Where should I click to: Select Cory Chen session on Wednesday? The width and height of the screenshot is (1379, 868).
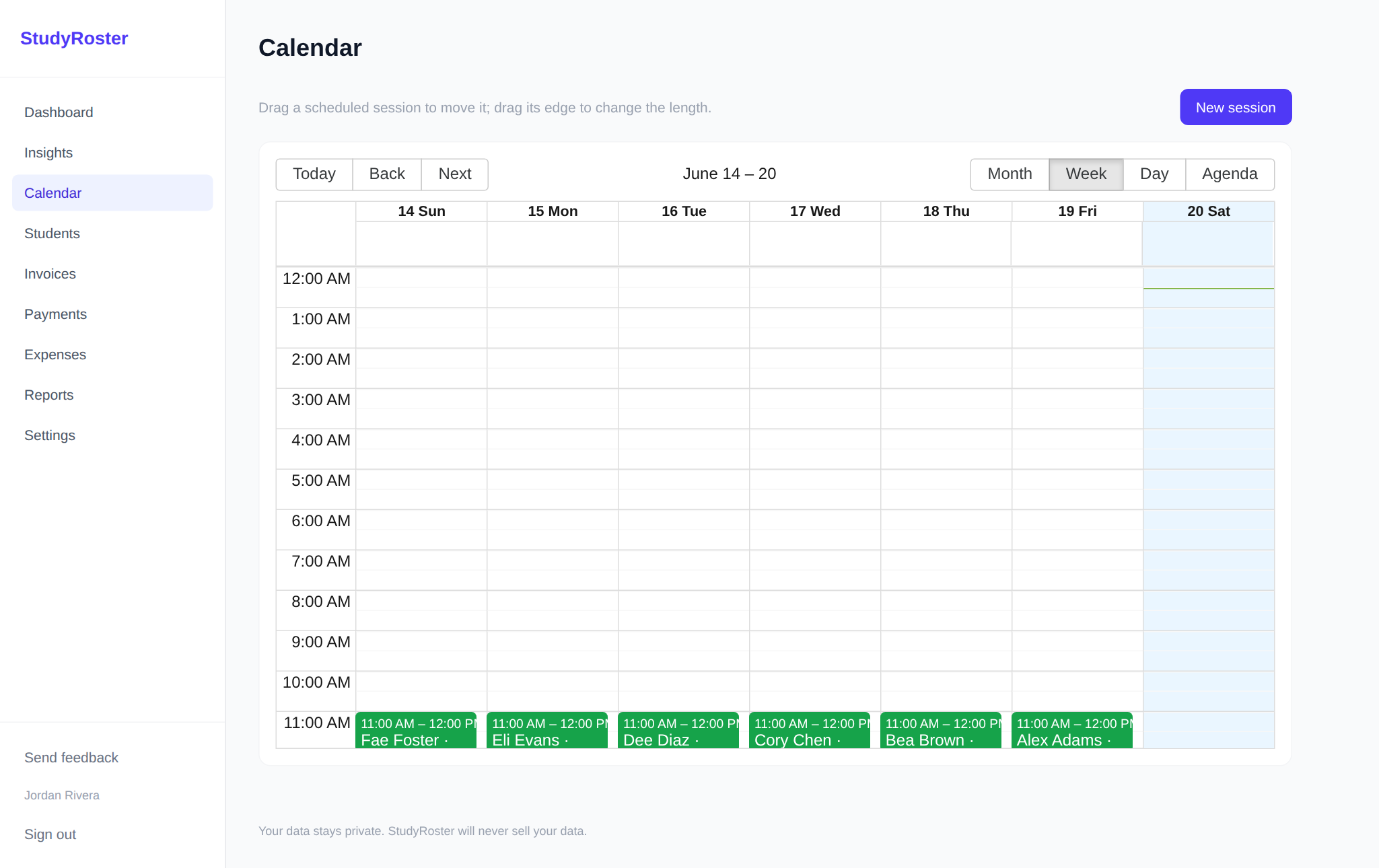pos(810,731)
